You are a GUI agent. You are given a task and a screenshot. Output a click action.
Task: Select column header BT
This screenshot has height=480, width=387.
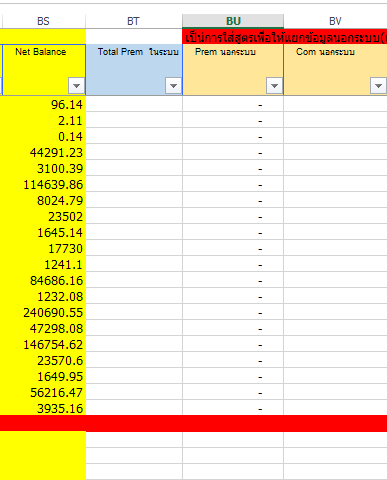(x=134, y=21)
